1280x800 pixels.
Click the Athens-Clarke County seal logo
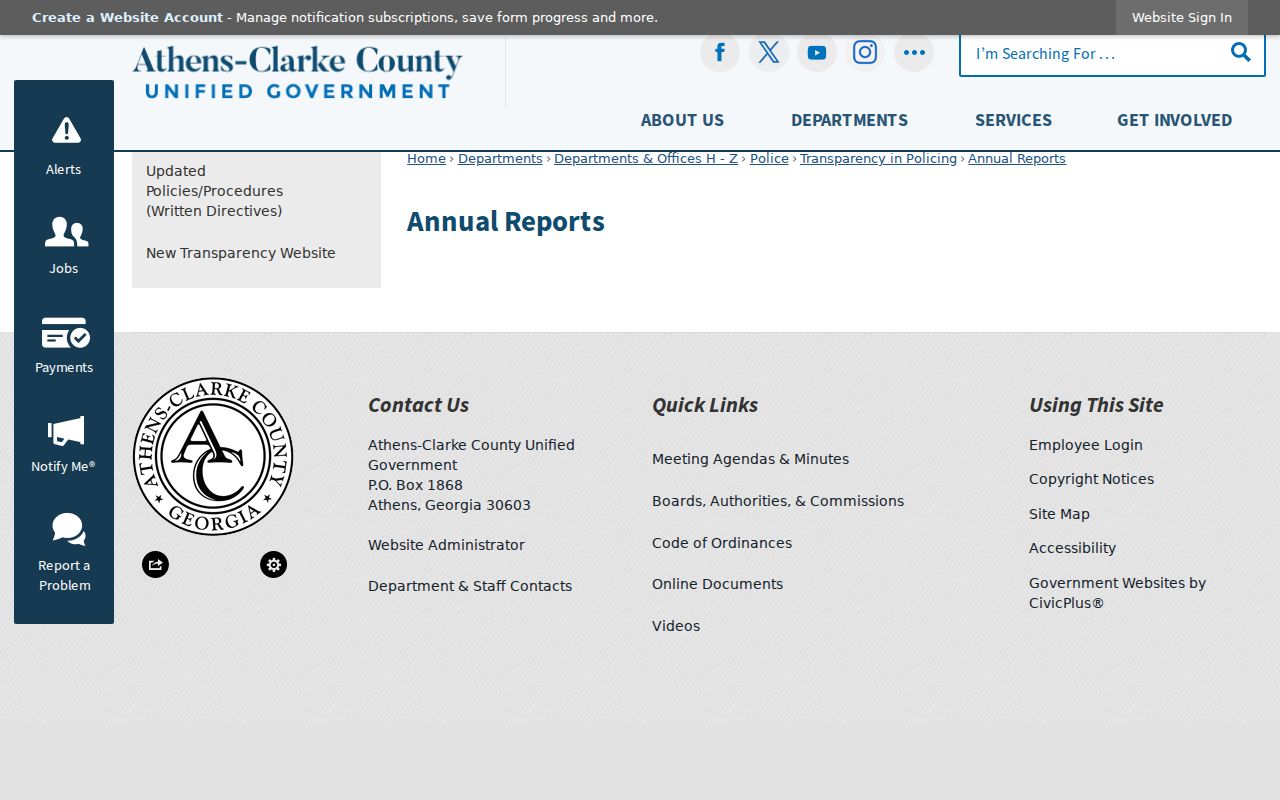coord(213,456)
